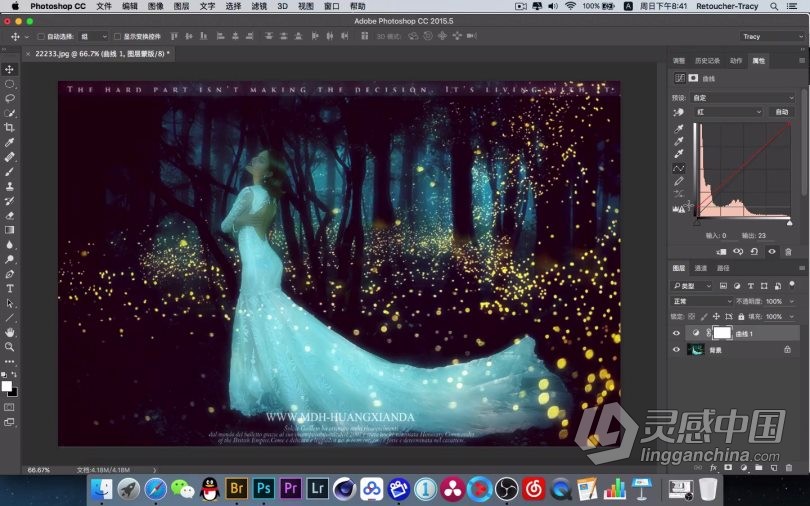The width and height of the screenshot is (810, 506).
Task: Toggle lock all padlock in Layers
Action: pyautogui.click(x=741, y=317)
